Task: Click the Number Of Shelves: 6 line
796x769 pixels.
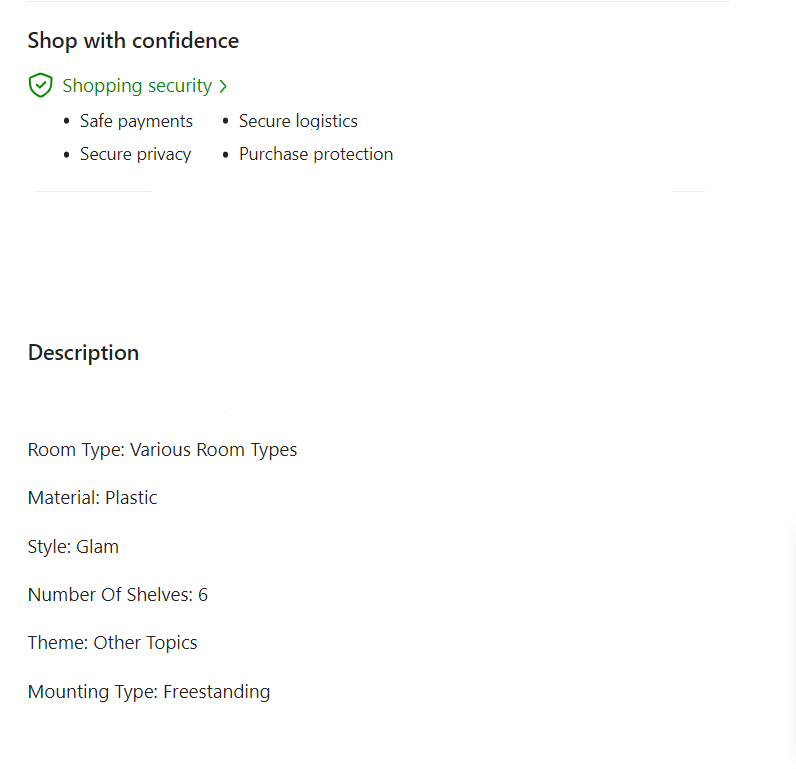Action: pyautogui.click(x=118, y=595)
